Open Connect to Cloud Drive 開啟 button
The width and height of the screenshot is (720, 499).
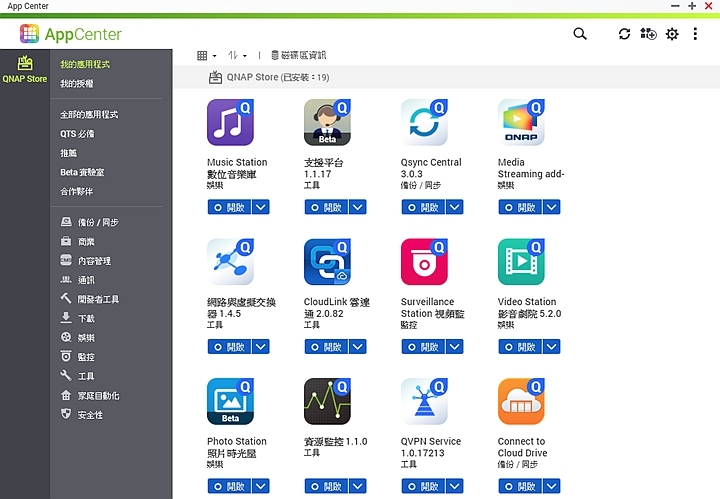coord(520,486)
